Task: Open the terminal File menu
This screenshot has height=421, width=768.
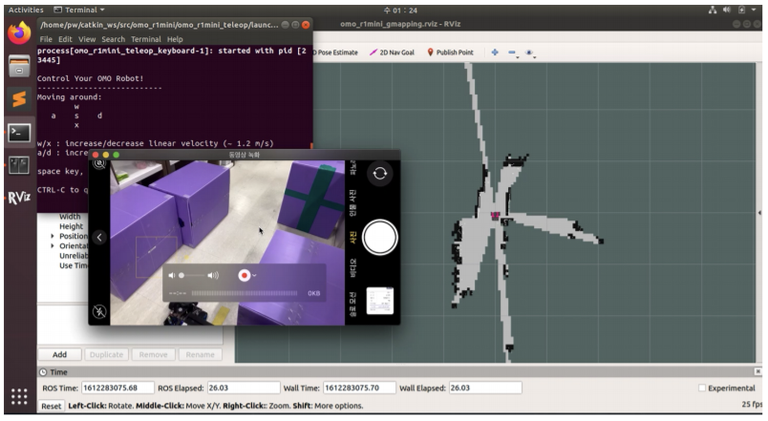Action: pyautogui.click(x=46, y=39)
